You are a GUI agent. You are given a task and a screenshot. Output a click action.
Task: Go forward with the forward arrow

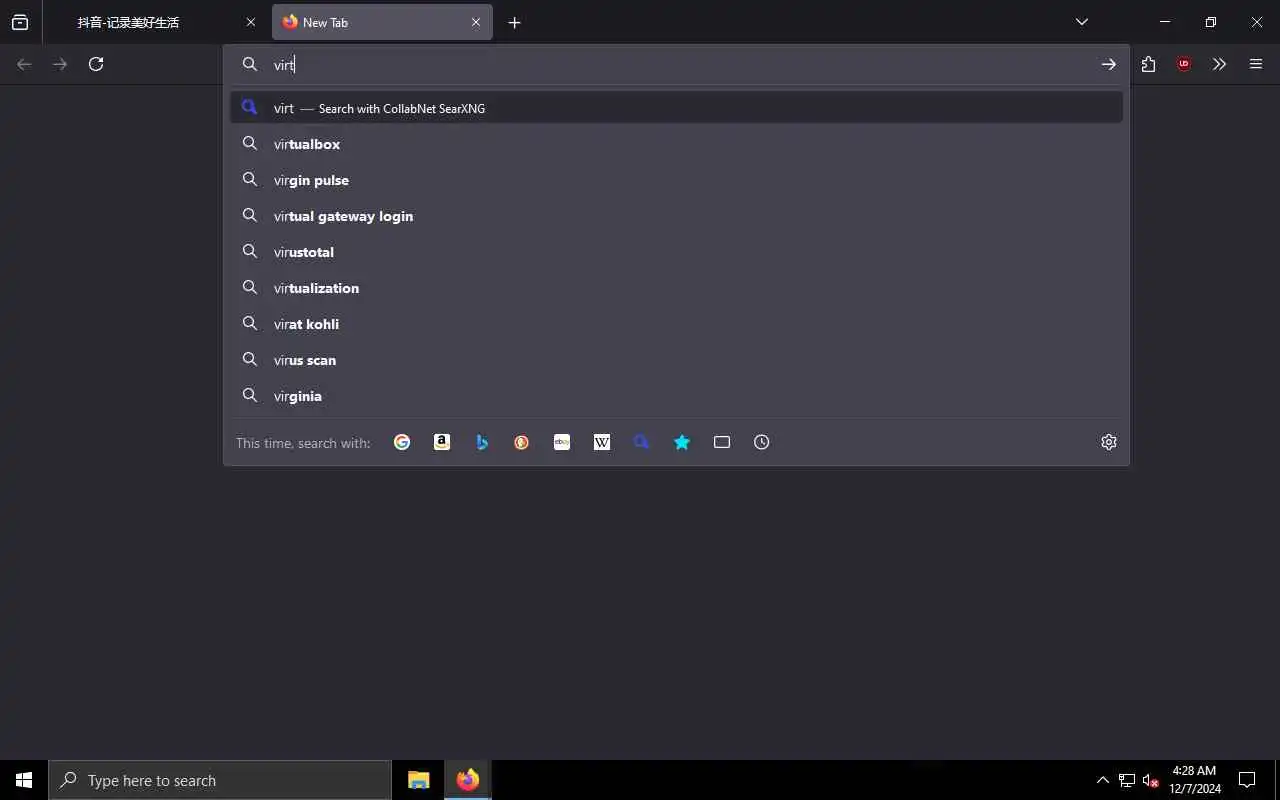60,64
